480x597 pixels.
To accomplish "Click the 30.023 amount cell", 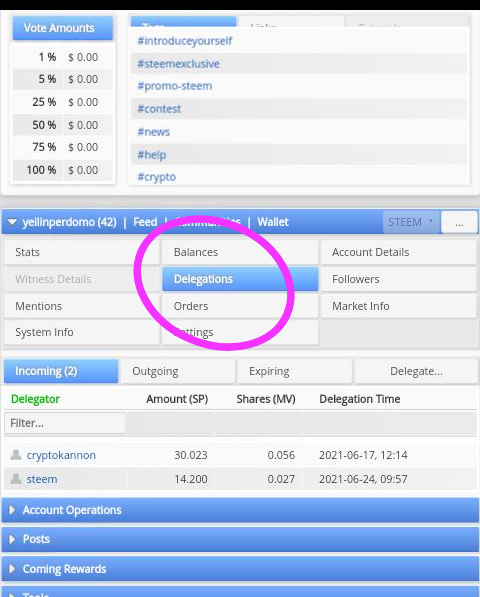I will pos(191,455).
